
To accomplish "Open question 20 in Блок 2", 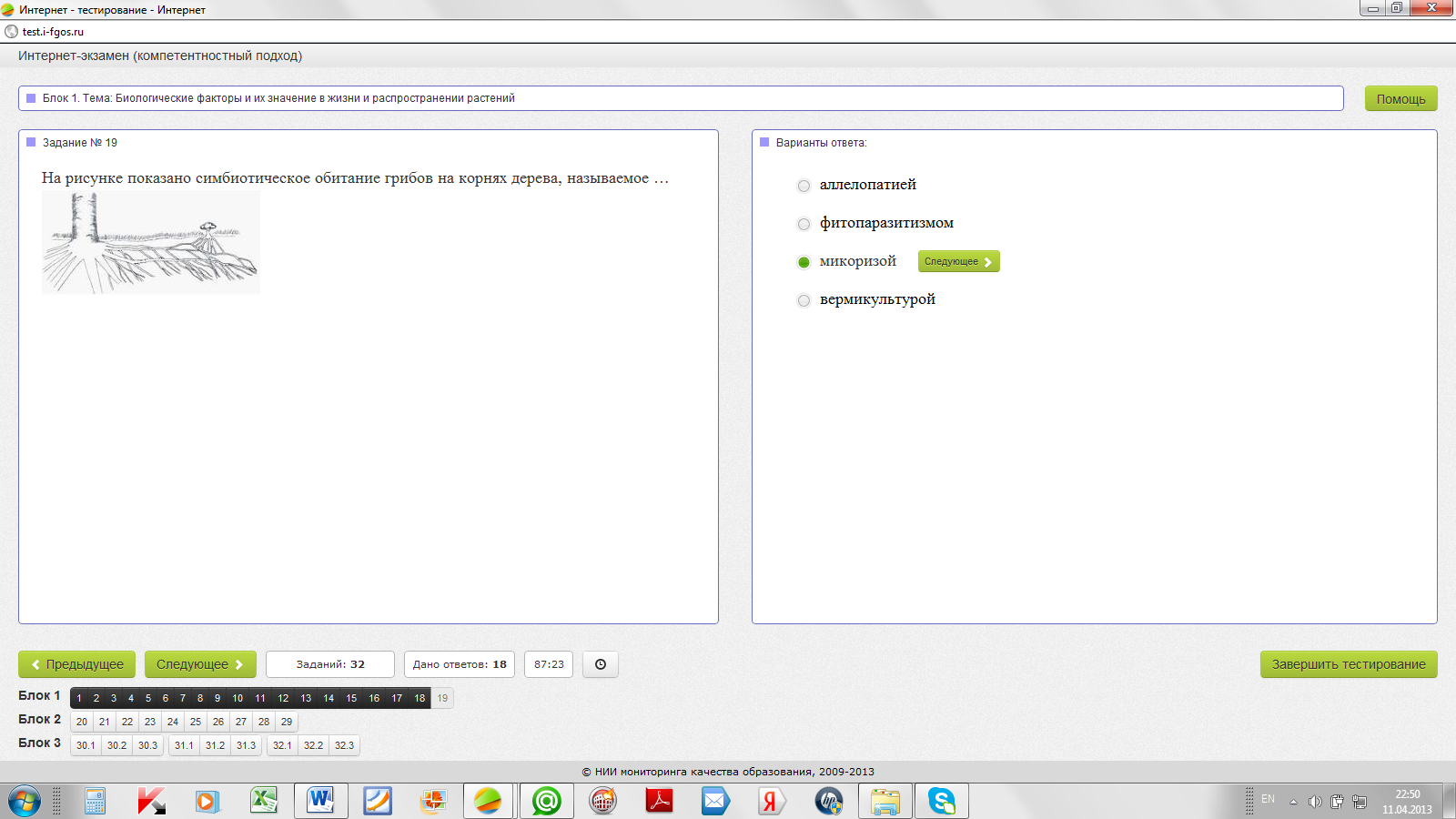I will tap(82, 722).
